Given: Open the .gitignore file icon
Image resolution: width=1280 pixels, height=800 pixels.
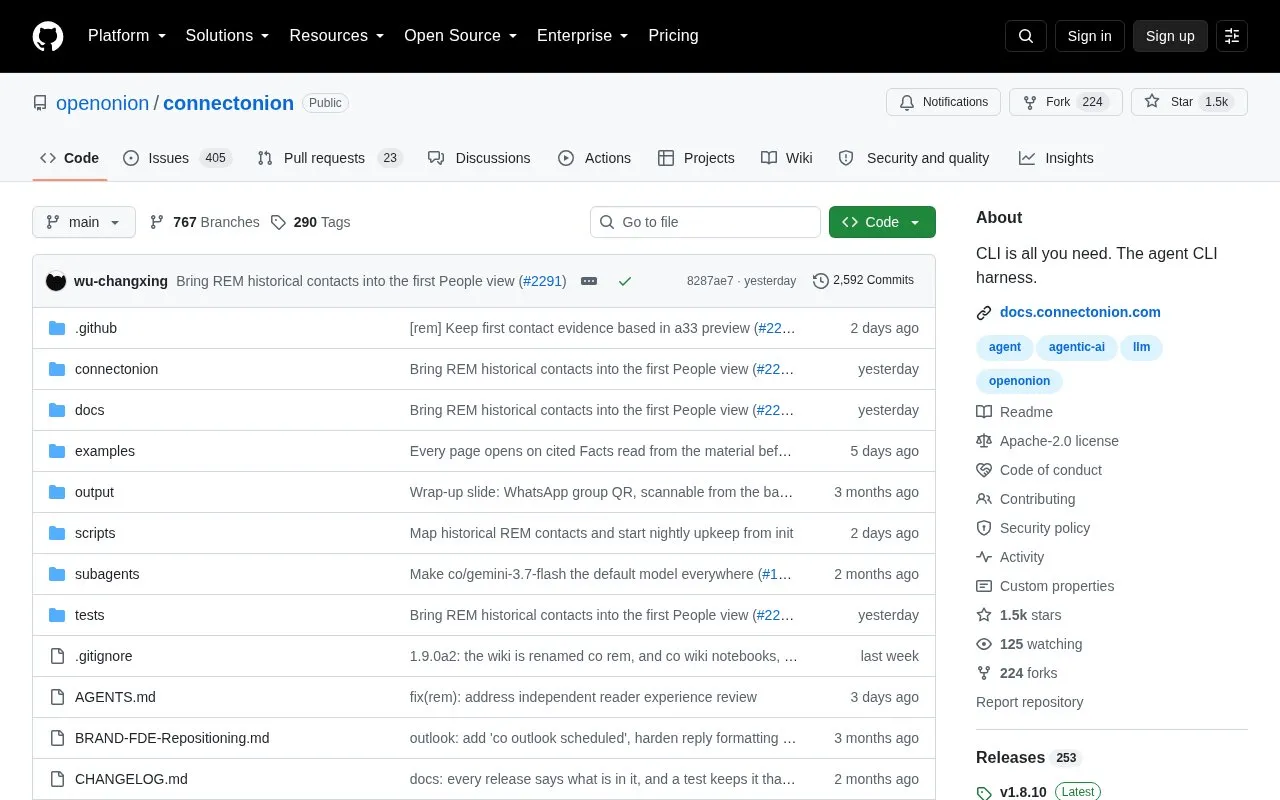Looking at the screenshot, I should click(x=57, y=656).
